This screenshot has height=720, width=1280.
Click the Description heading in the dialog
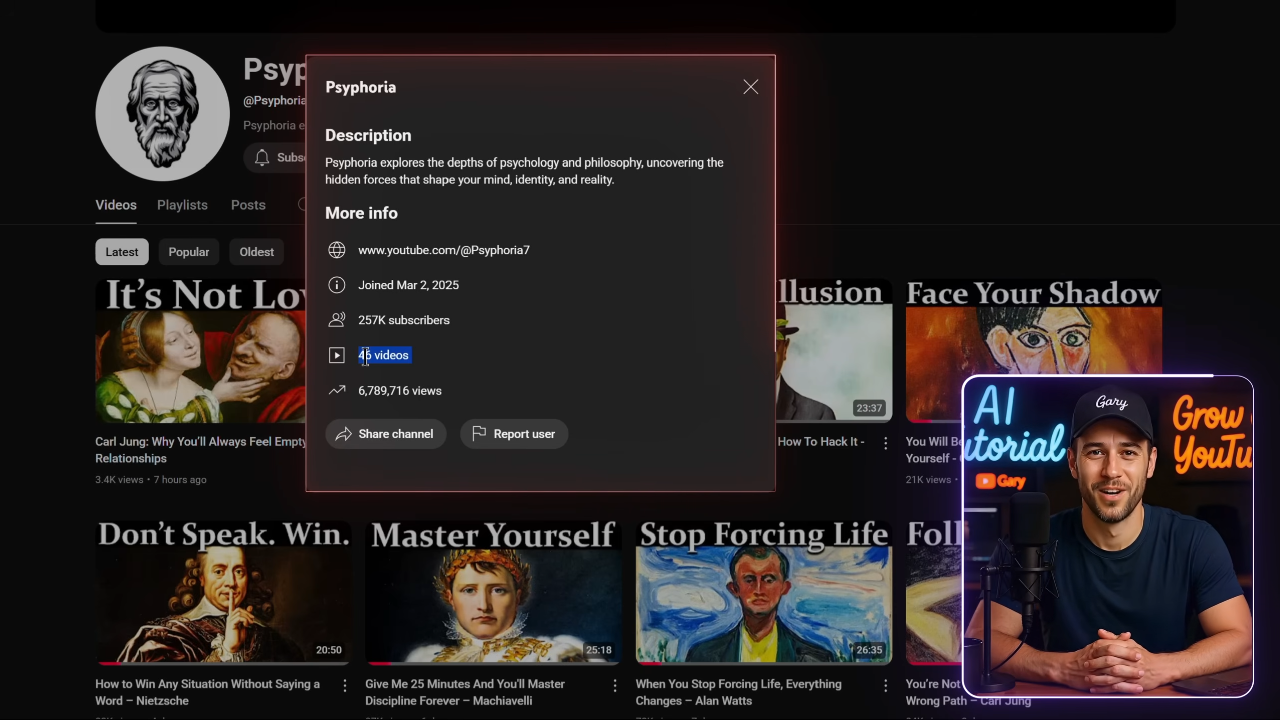coord(368,135)
